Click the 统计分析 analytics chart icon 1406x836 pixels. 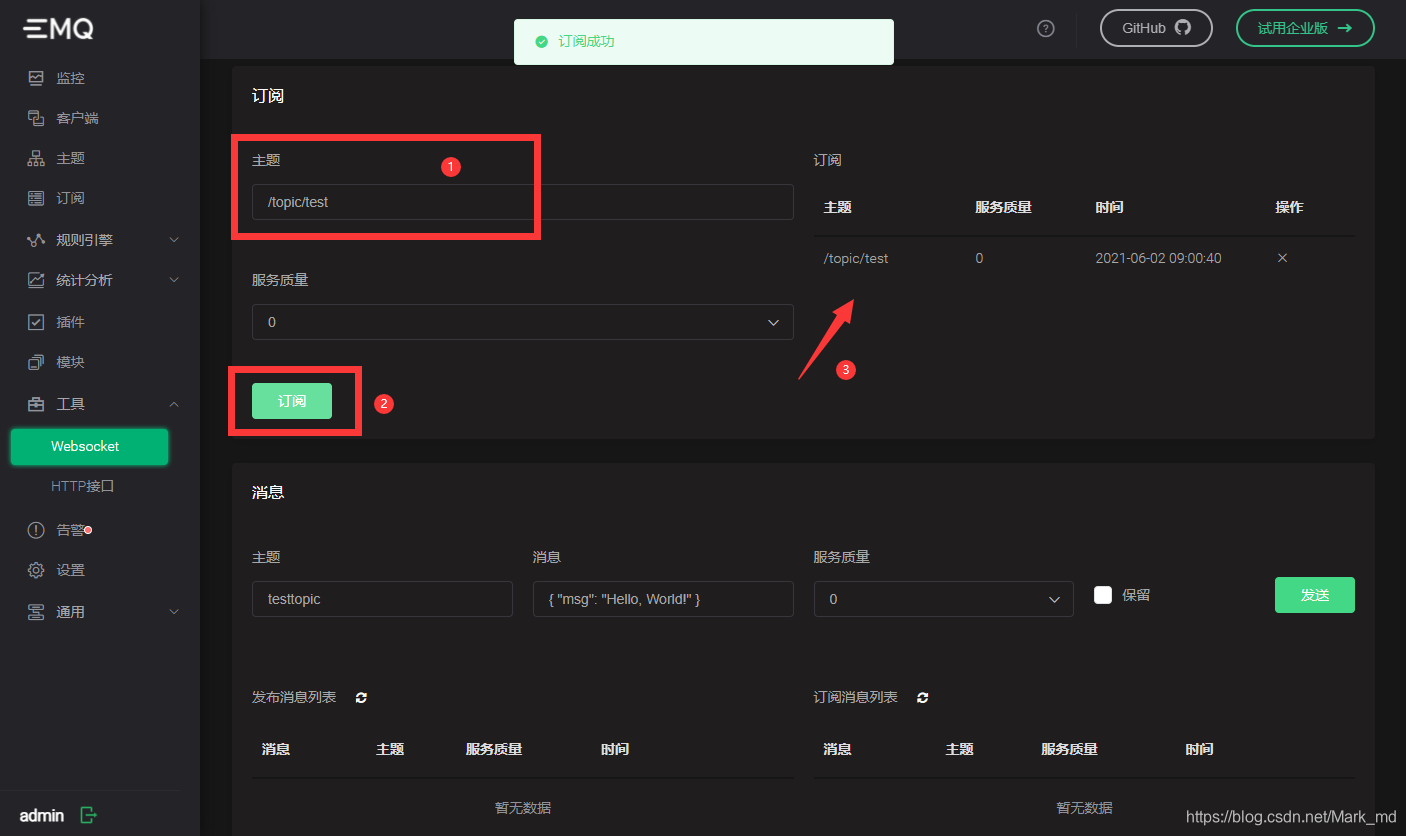coord(36,280)
